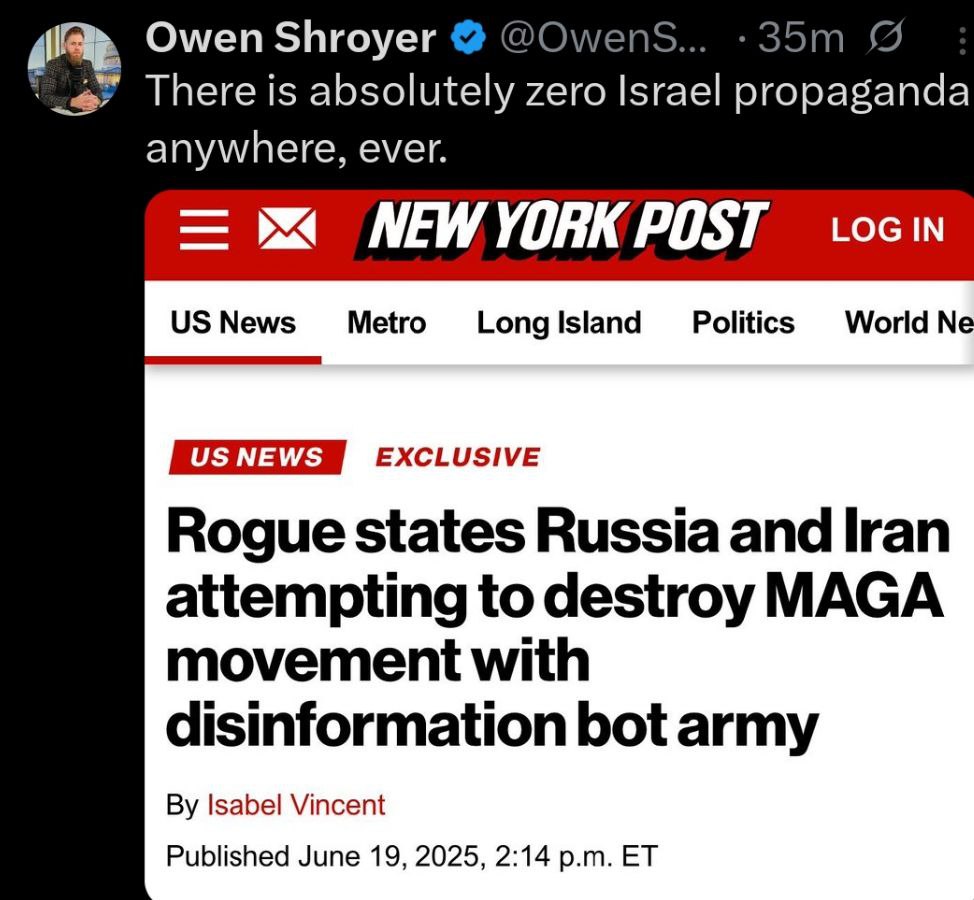Go to the Politics tab

(x=743, y=323)
